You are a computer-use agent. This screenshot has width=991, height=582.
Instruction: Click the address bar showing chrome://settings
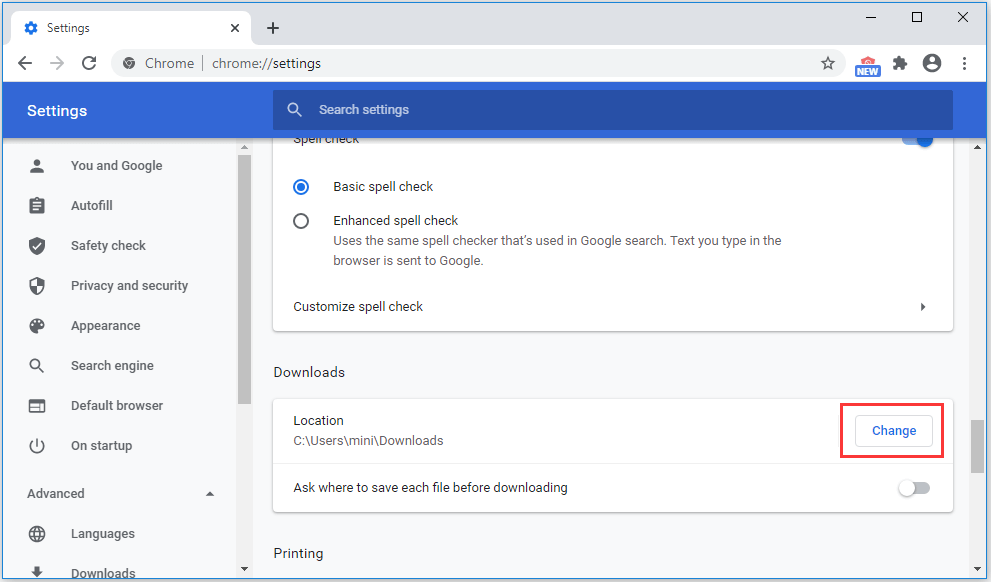pos(478,63)
